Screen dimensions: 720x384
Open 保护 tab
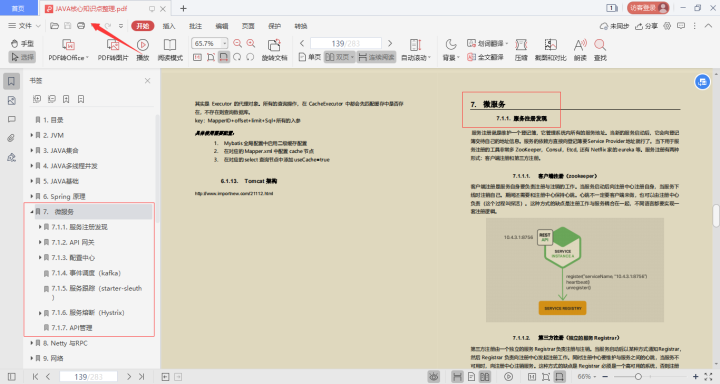pos(275,26)
